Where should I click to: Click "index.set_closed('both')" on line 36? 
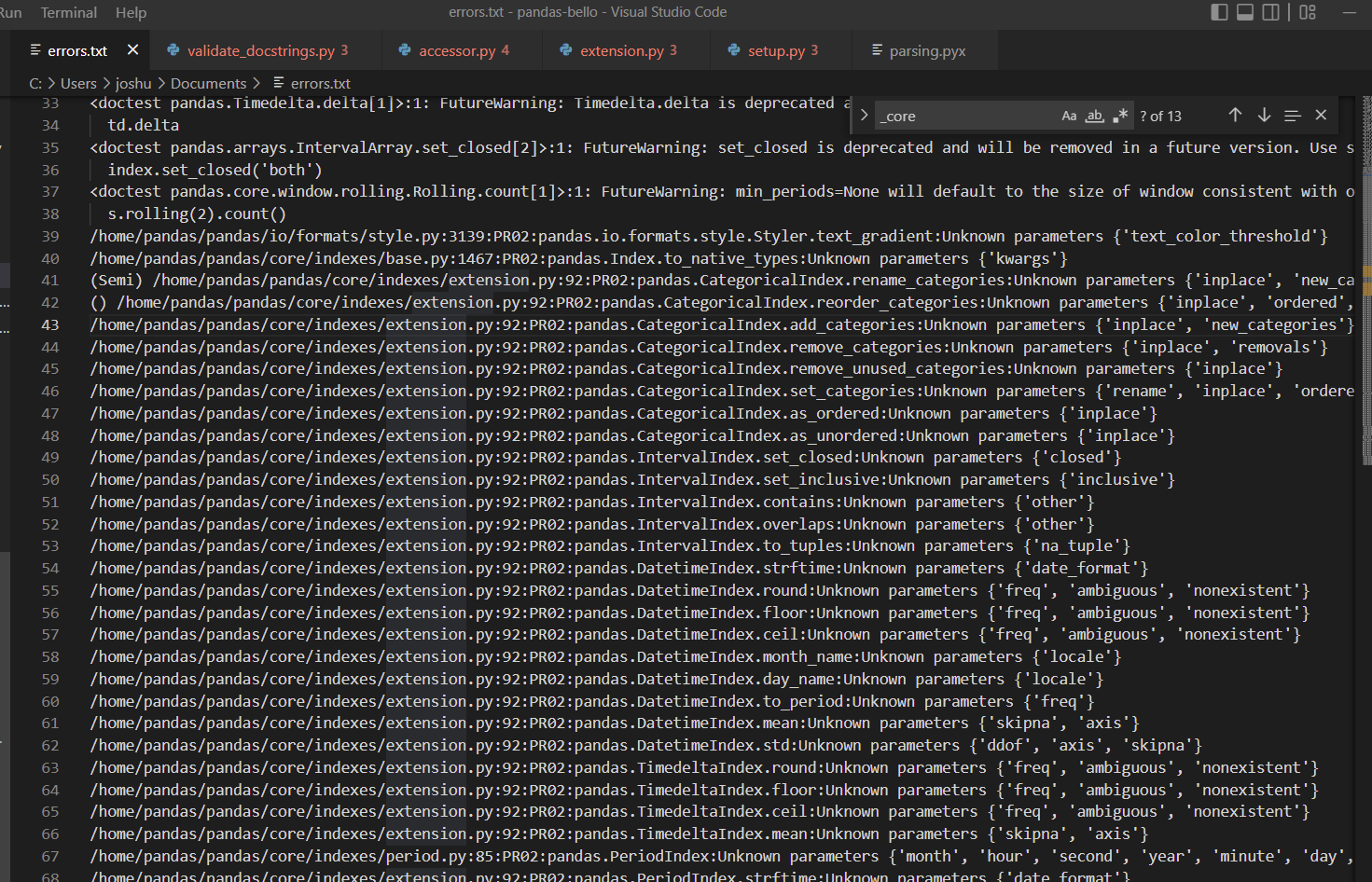(215, 170)
